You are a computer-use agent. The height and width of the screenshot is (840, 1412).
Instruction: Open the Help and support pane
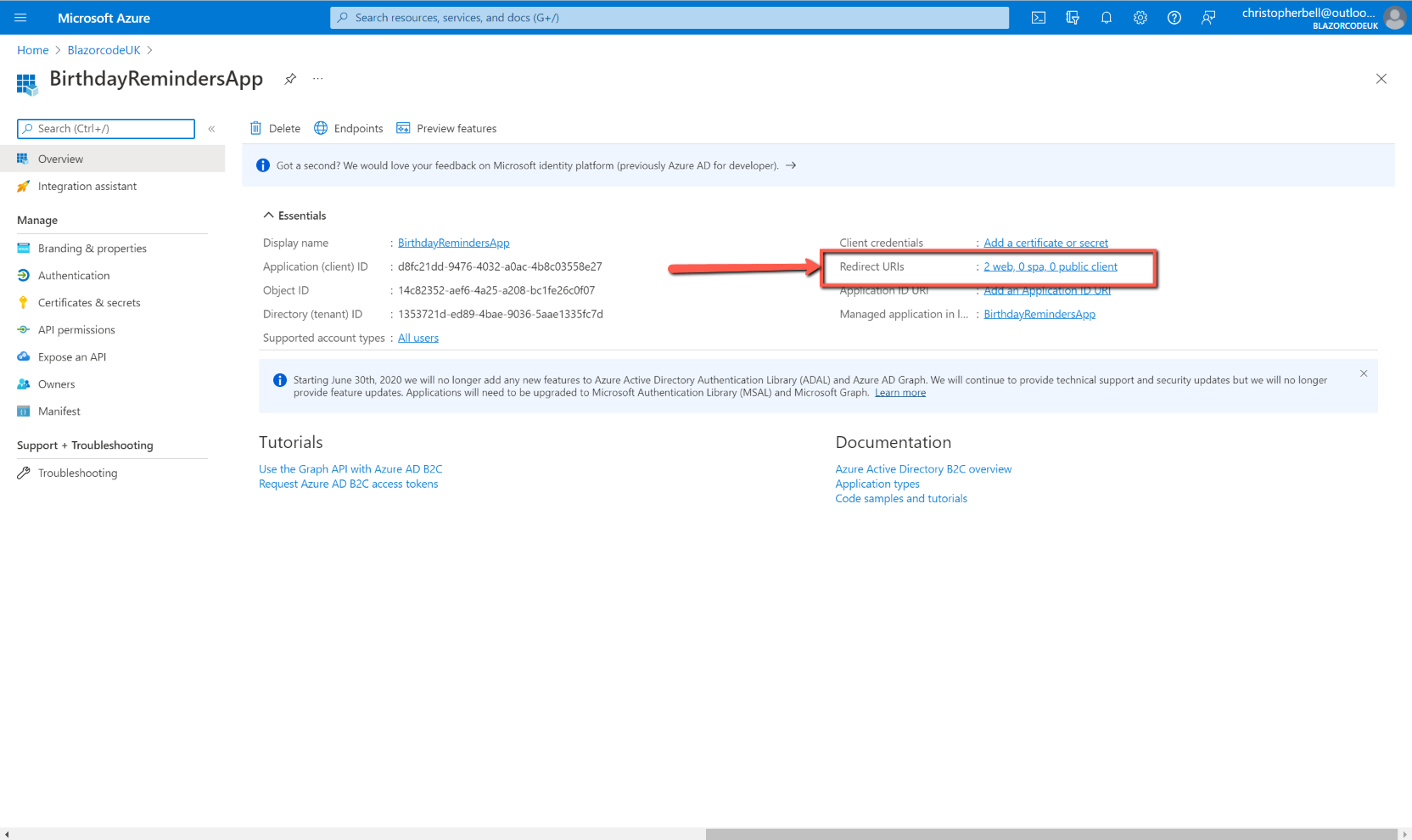pyautogui.click(x=1174, y=17)
